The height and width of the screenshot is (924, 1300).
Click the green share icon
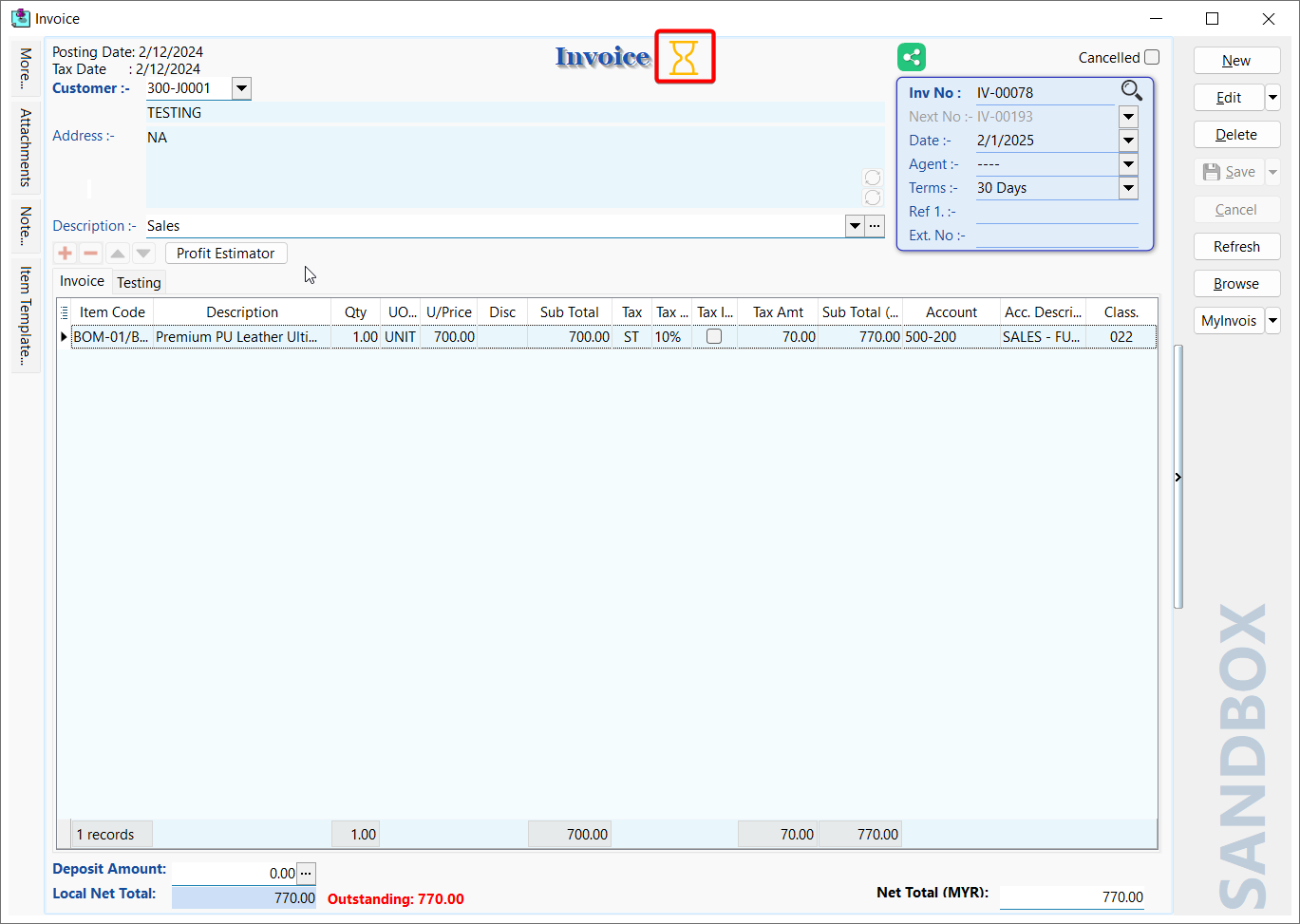click(912, 57)
